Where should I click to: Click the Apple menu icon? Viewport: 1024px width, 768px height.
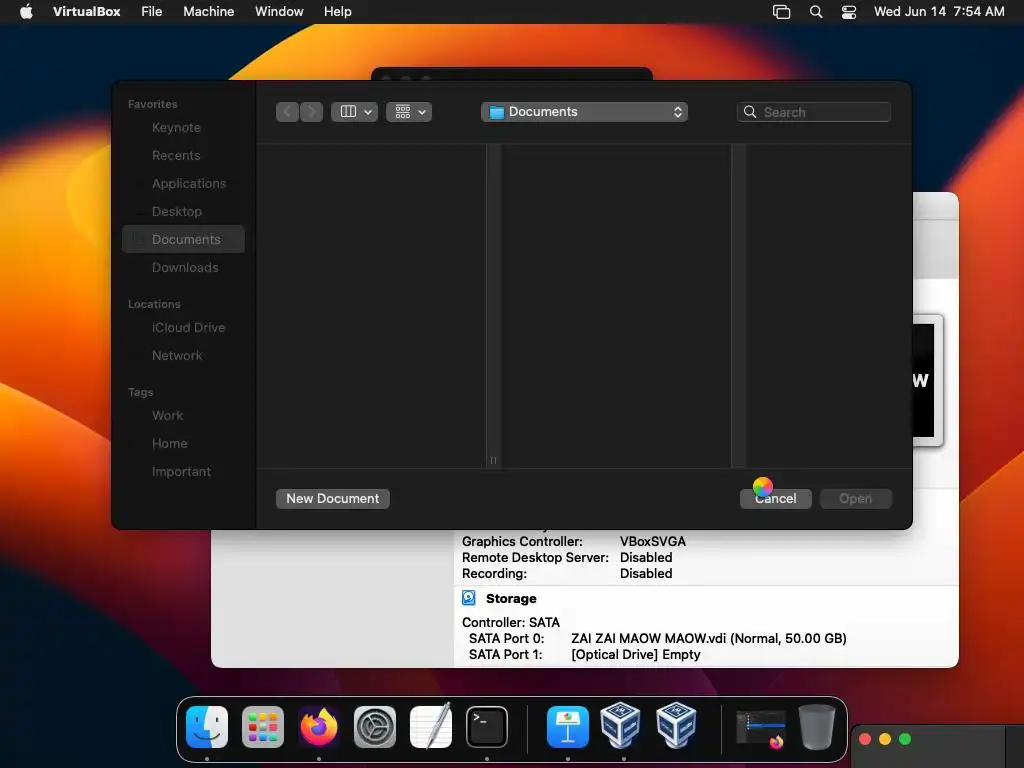[x=26, y=11]
